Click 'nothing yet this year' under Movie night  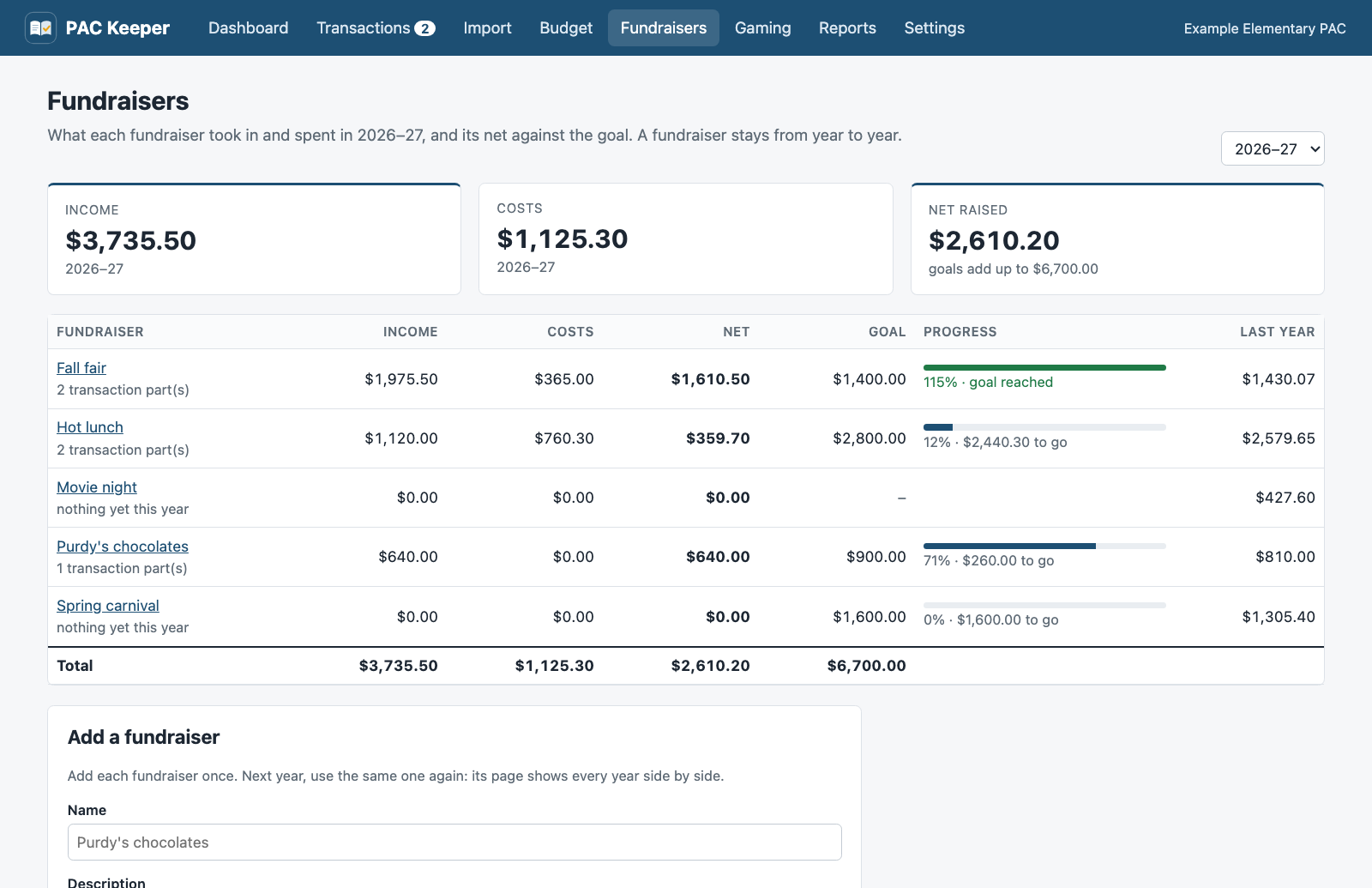123,510
